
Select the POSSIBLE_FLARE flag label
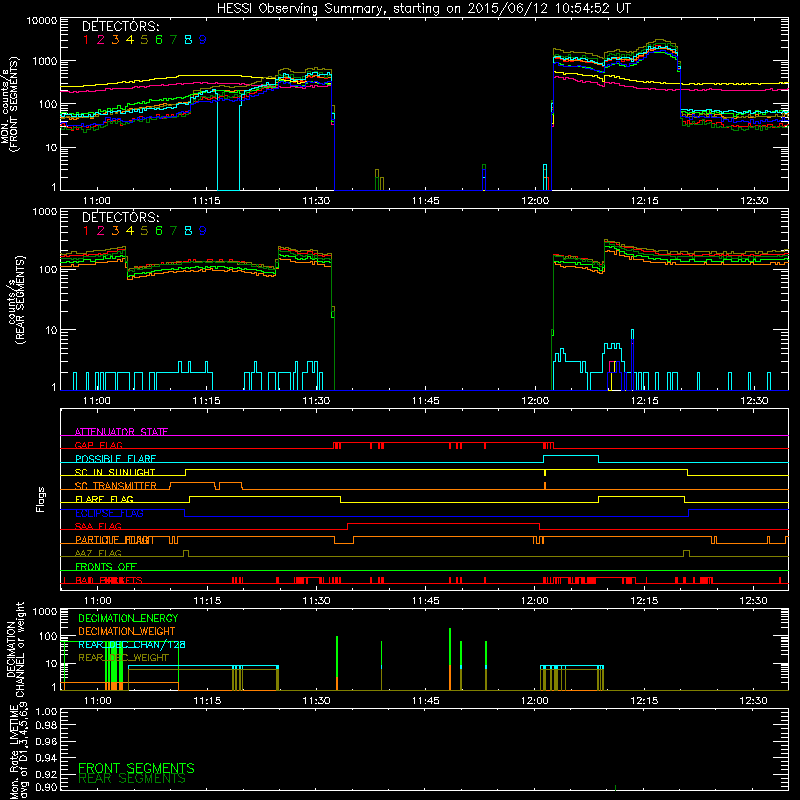[115, 459]
